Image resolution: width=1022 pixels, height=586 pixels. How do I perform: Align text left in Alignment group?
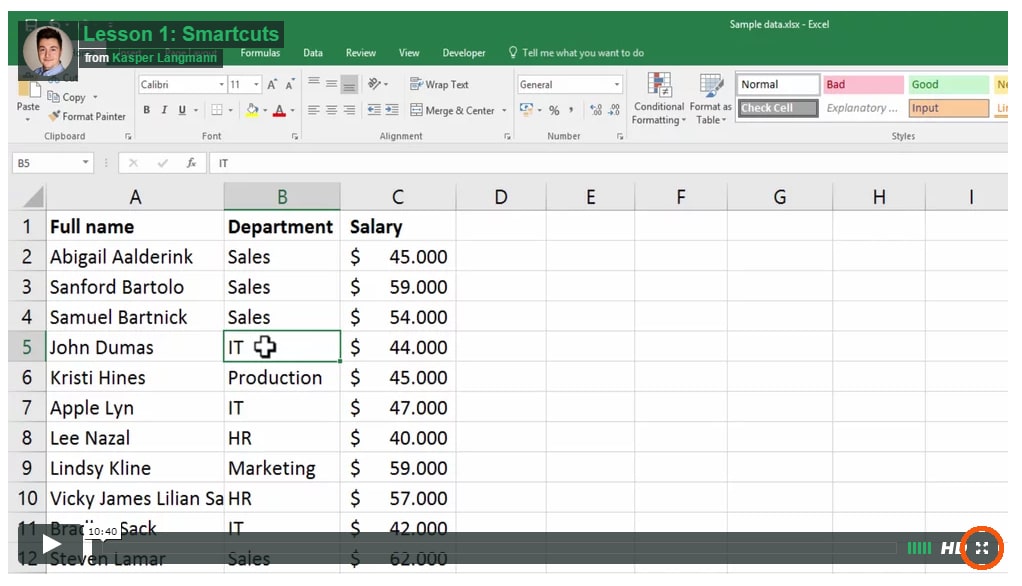[314, 110]
